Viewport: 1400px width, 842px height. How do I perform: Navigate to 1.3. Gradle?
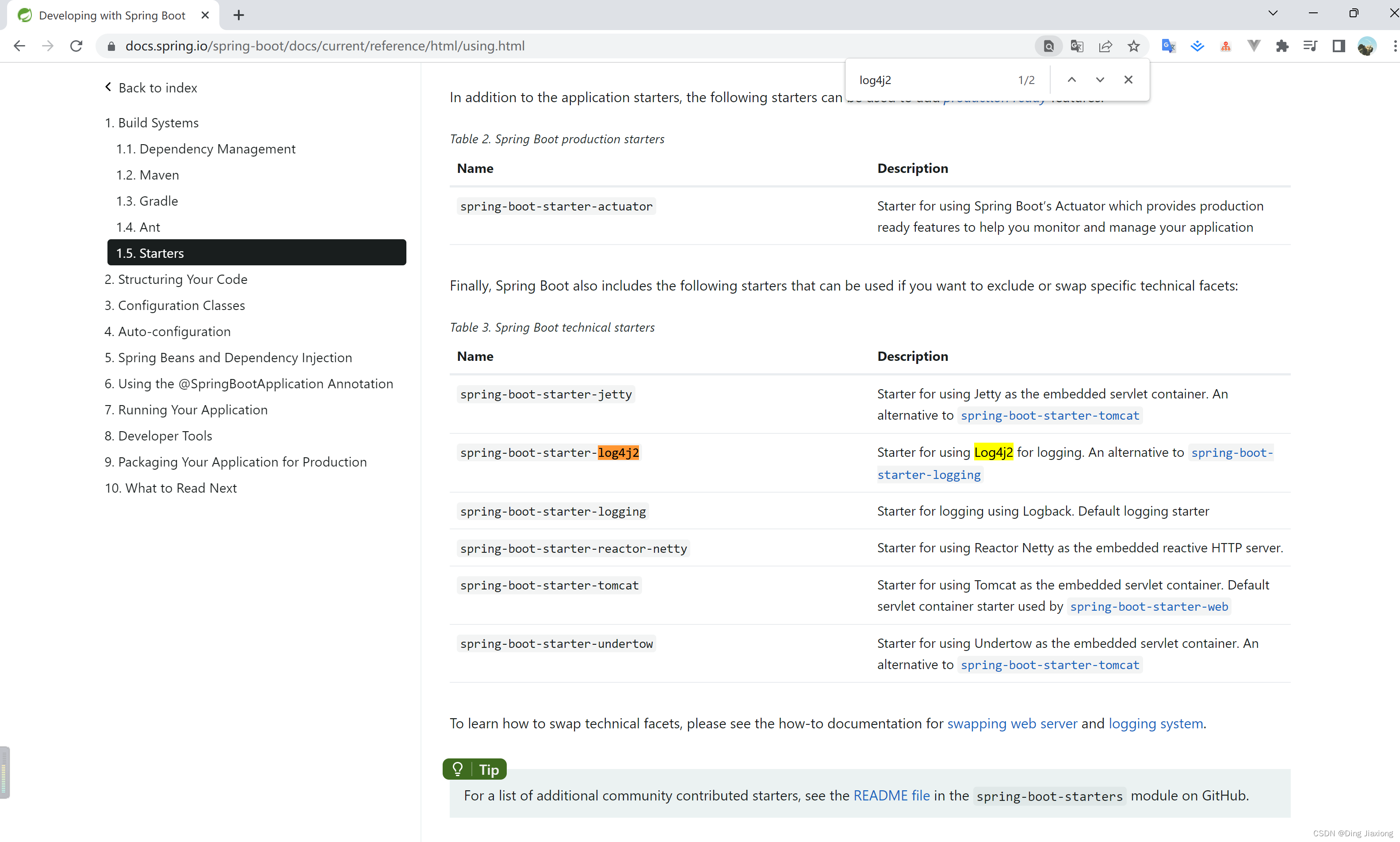pyautogui.click(x=147, y=201)
